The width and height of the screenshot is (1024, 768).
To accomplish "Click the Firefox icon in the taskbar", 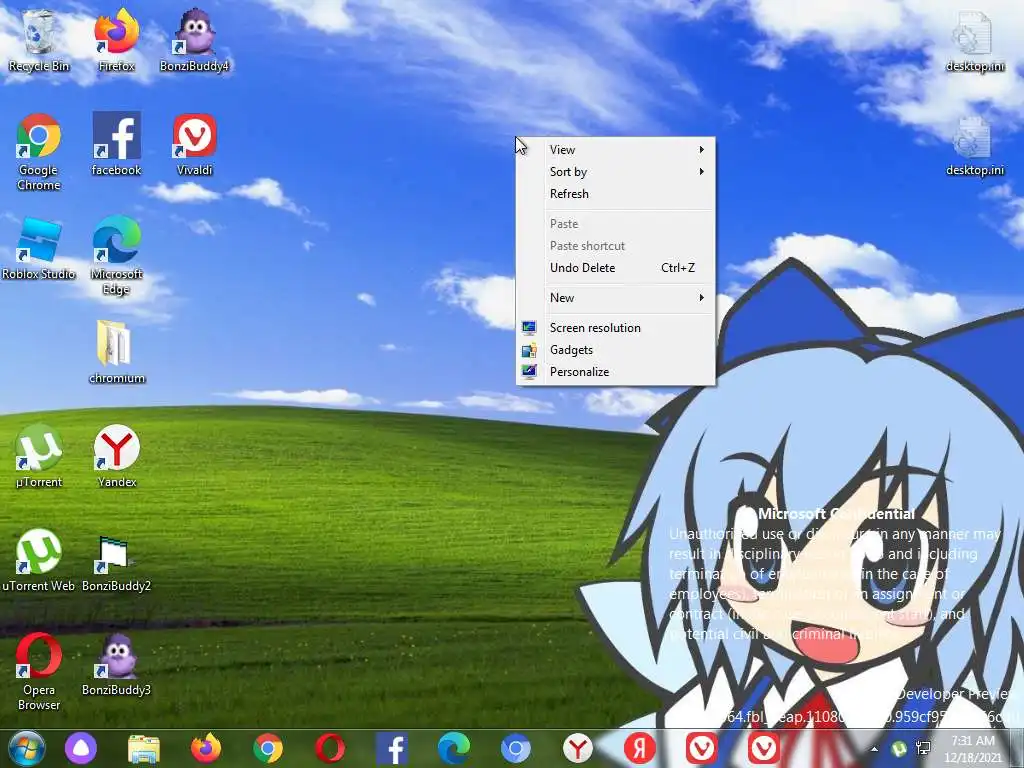I will coord(206,748).
